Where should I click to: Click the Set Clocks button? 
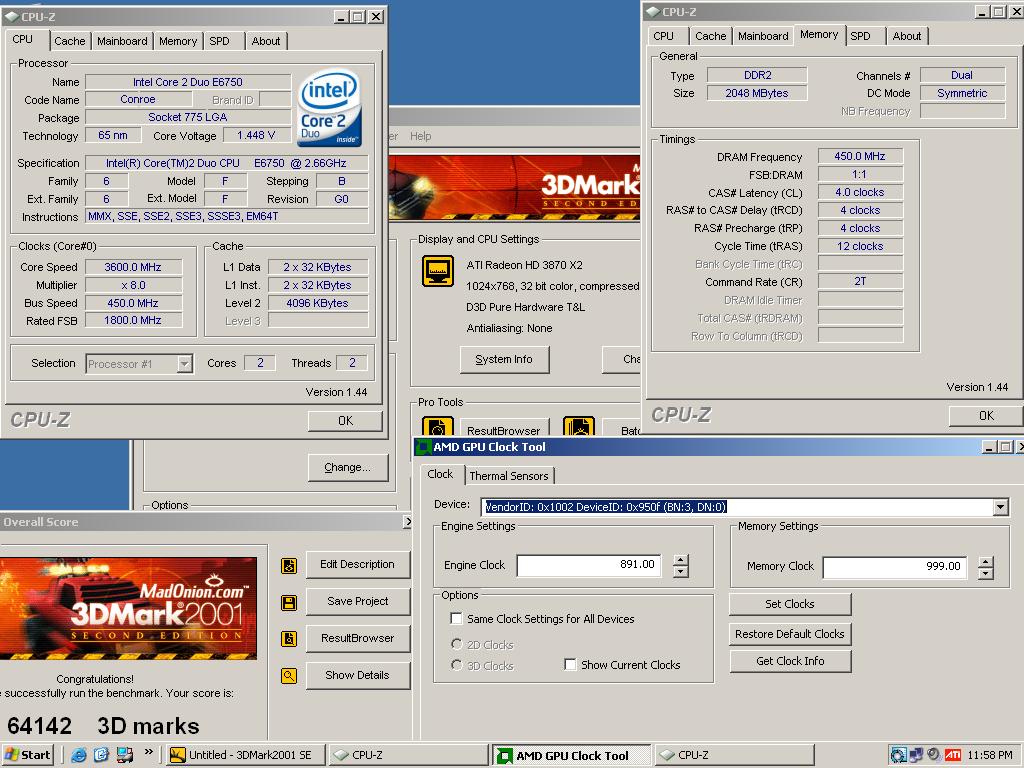tap(790, 604)
